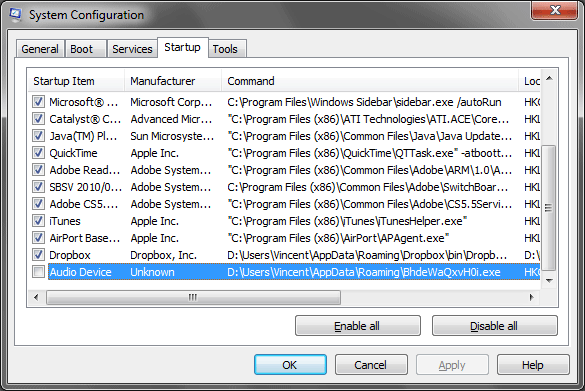
Task: Select the 'Adobe Read...' item name
Action: (x=85, y=170)
